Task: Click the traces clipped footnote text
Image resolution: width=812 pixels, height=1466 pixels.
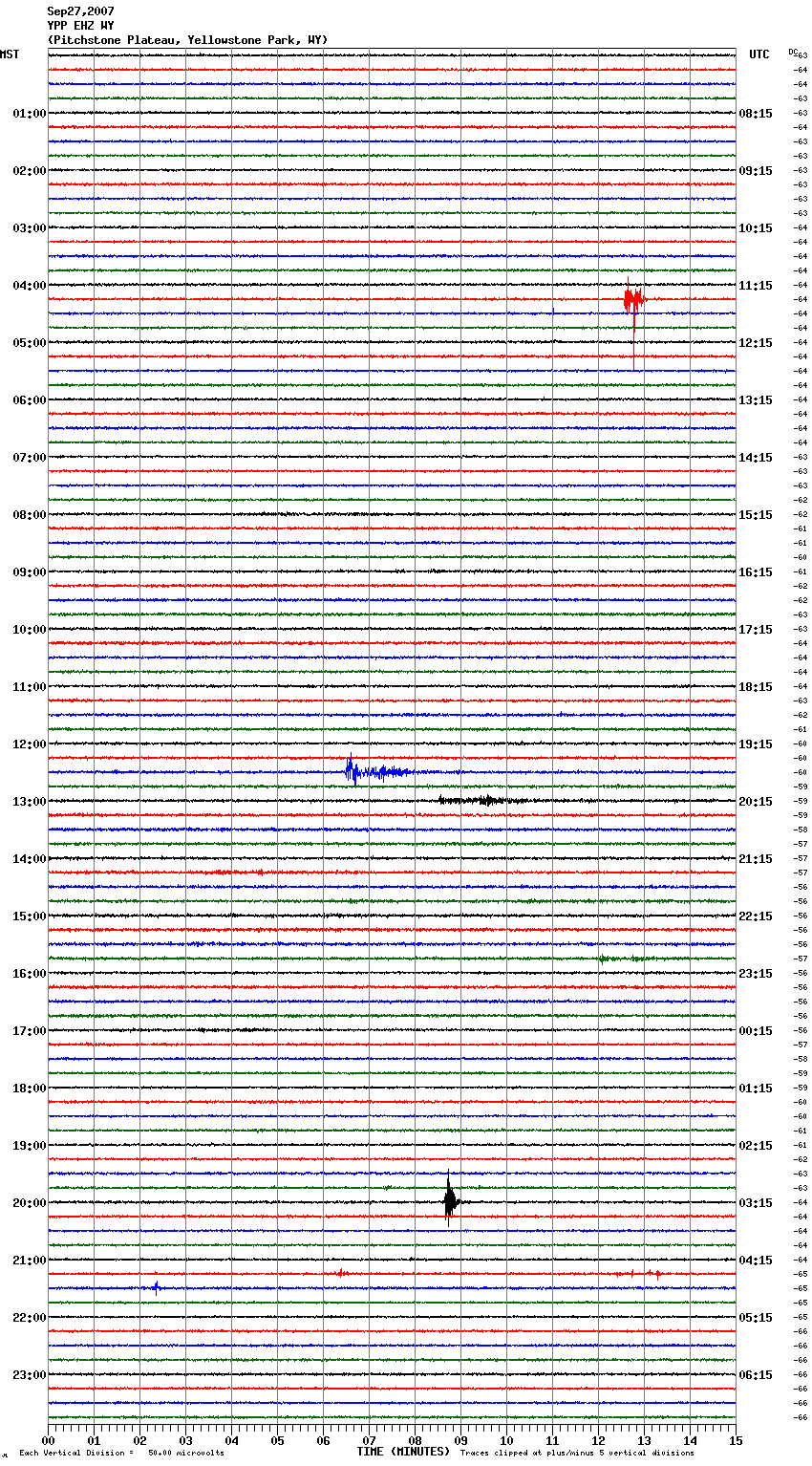Action: point(577,1453)
